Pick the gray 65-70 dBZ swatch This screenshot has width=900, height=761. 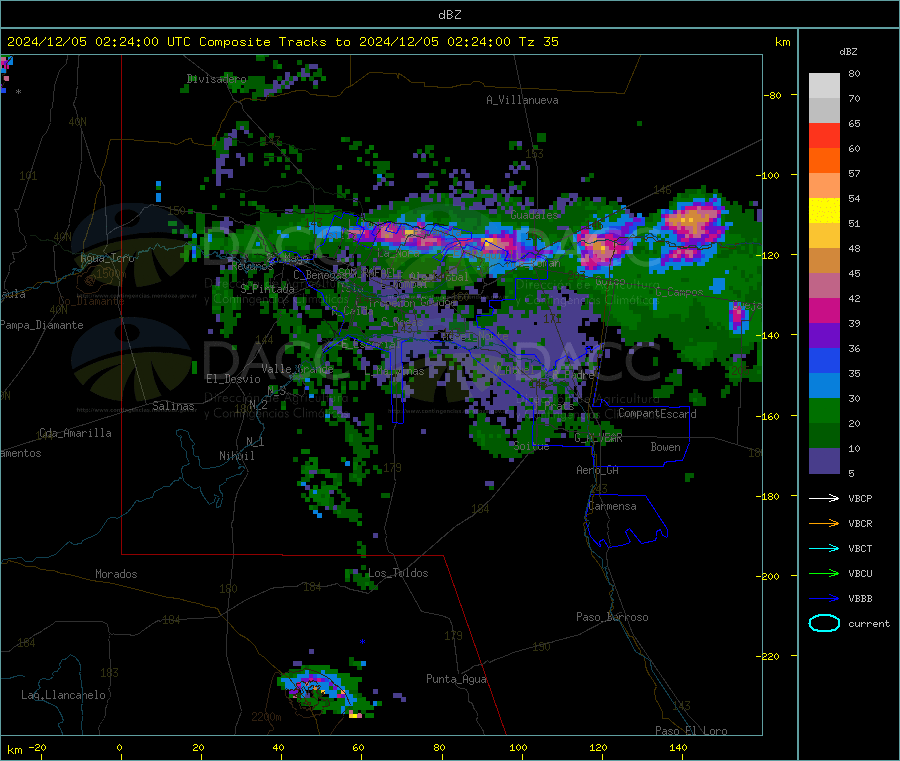point(824,111)
